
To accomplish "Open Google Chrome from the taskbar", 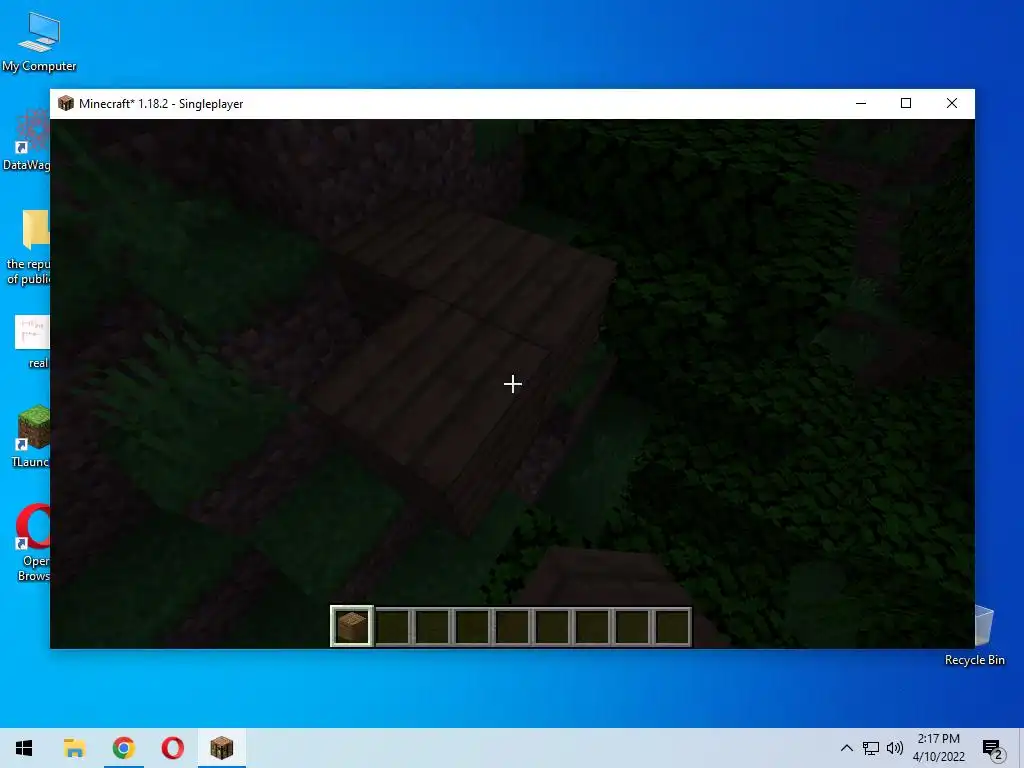I will pyautogui.click(x=123, y=748).
